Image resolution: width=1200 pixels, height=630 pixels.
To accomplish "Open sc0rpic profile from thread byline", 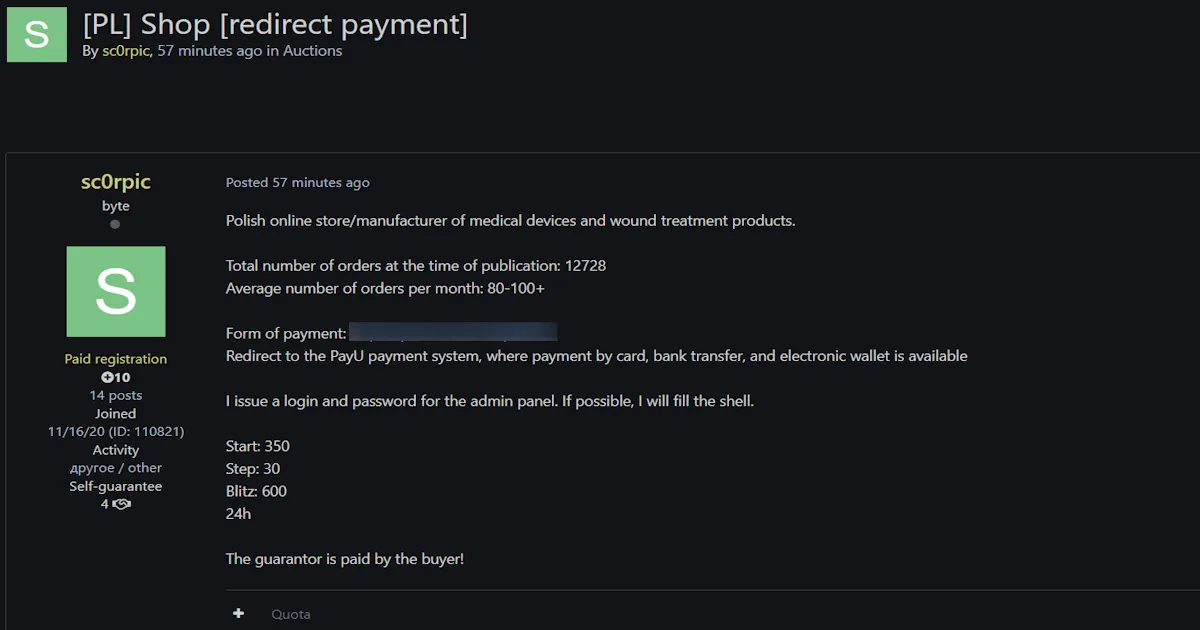I will (x=126, y=51).
